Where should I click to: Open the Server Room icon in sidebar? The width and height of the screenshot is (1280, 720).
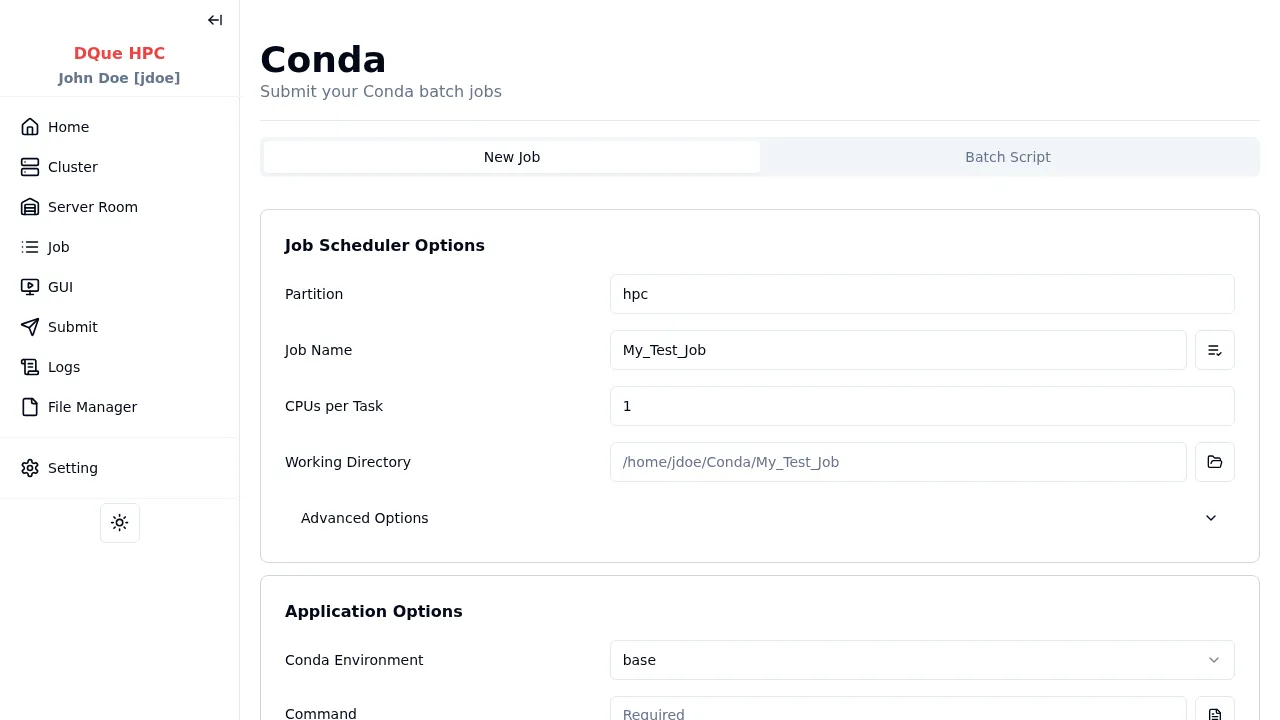(30, 207)
